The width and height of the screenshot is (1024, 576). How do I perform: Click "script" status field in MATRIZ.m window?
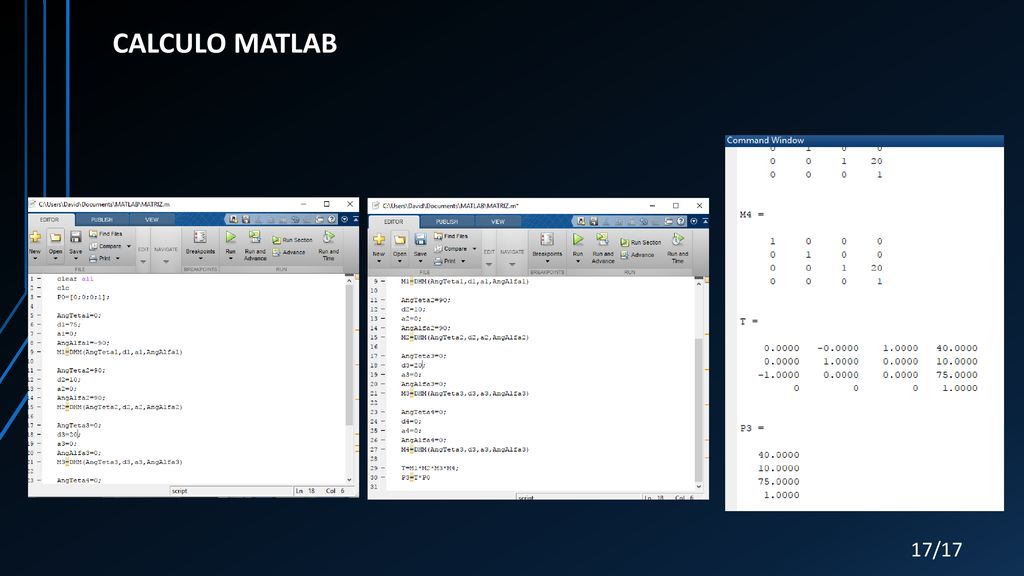point(231,490)
